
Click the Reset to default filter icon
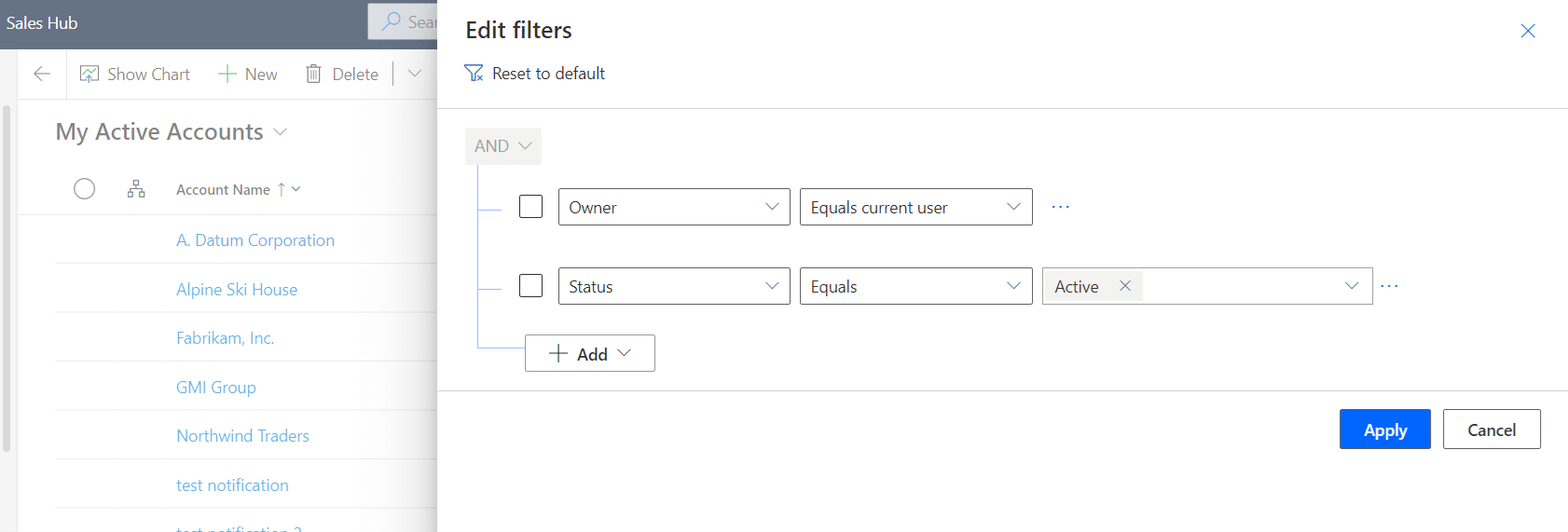[x=474, y=73]
